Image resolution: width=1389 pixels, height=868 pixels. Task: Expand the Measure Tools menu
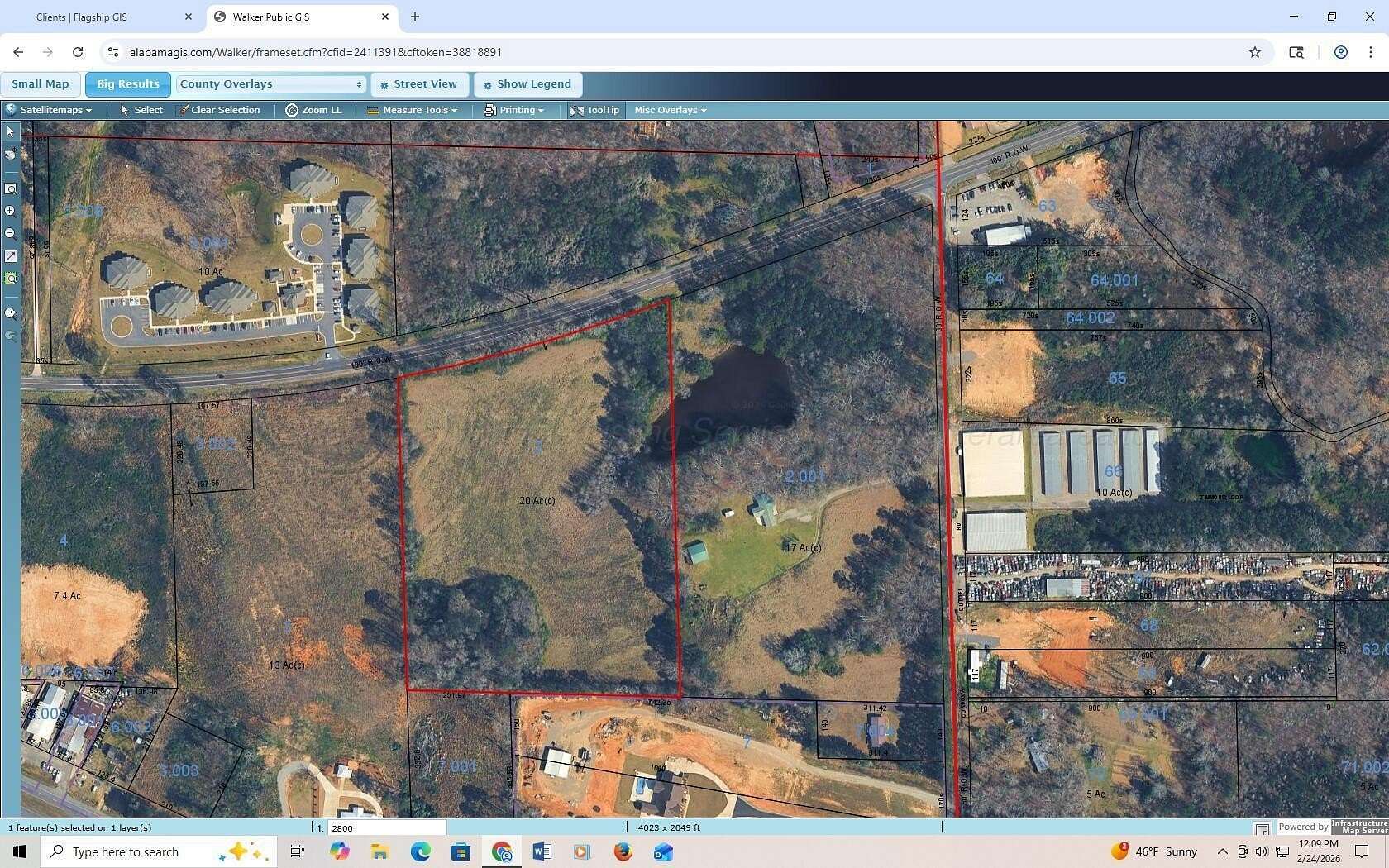[412, 109]
